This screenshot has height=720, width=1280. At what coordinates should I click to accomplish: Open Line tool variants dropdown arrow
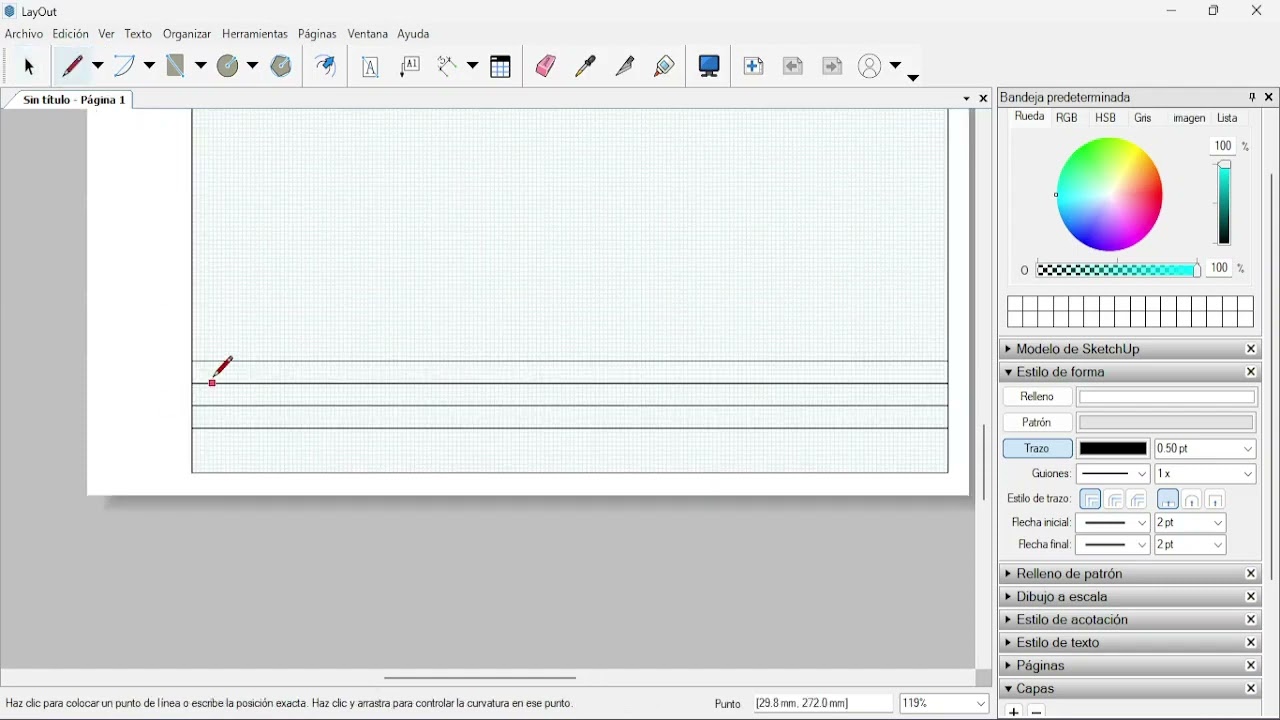click(x=97, y=67)
